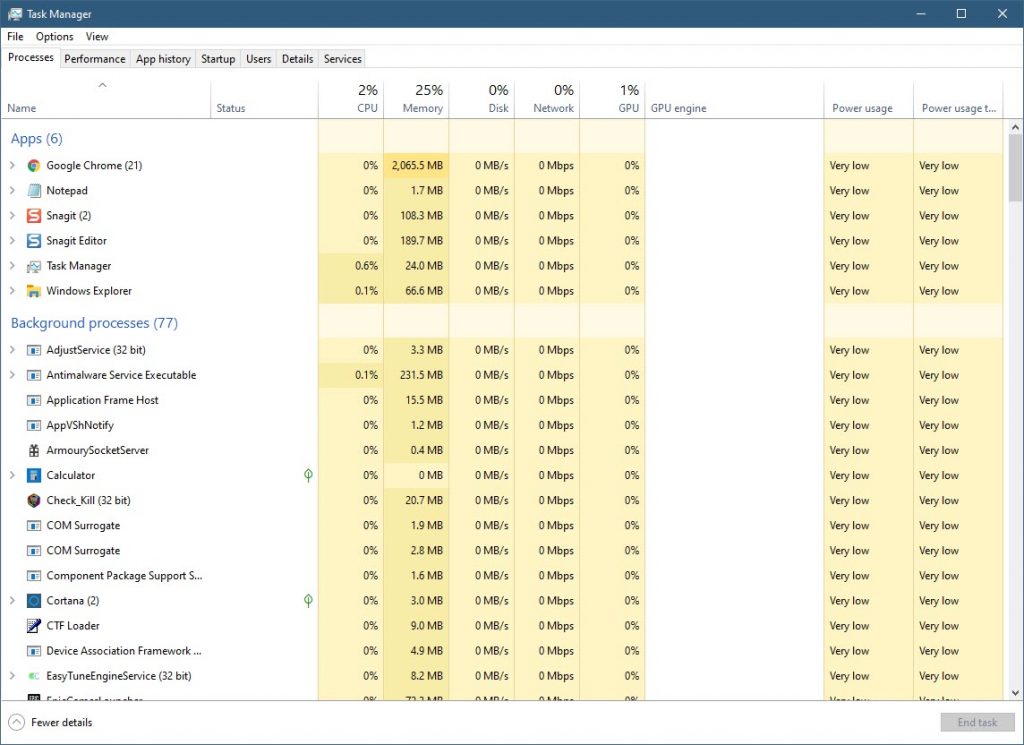Expand the Calculator background process
The image size is (1024, 745).
(12, 475)
